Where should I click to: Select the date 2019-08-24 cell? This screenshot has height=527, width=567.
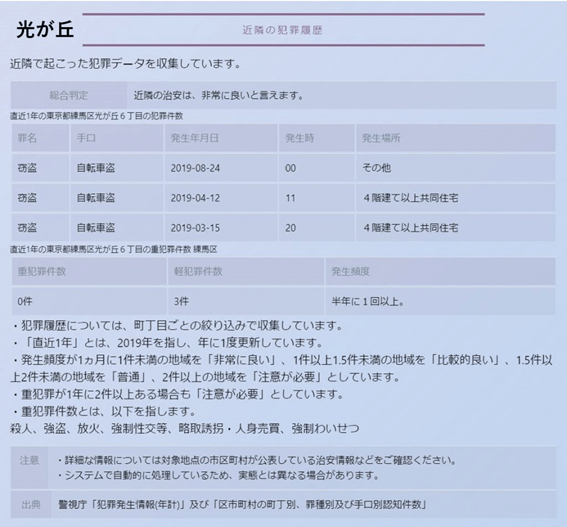(221, 168)
